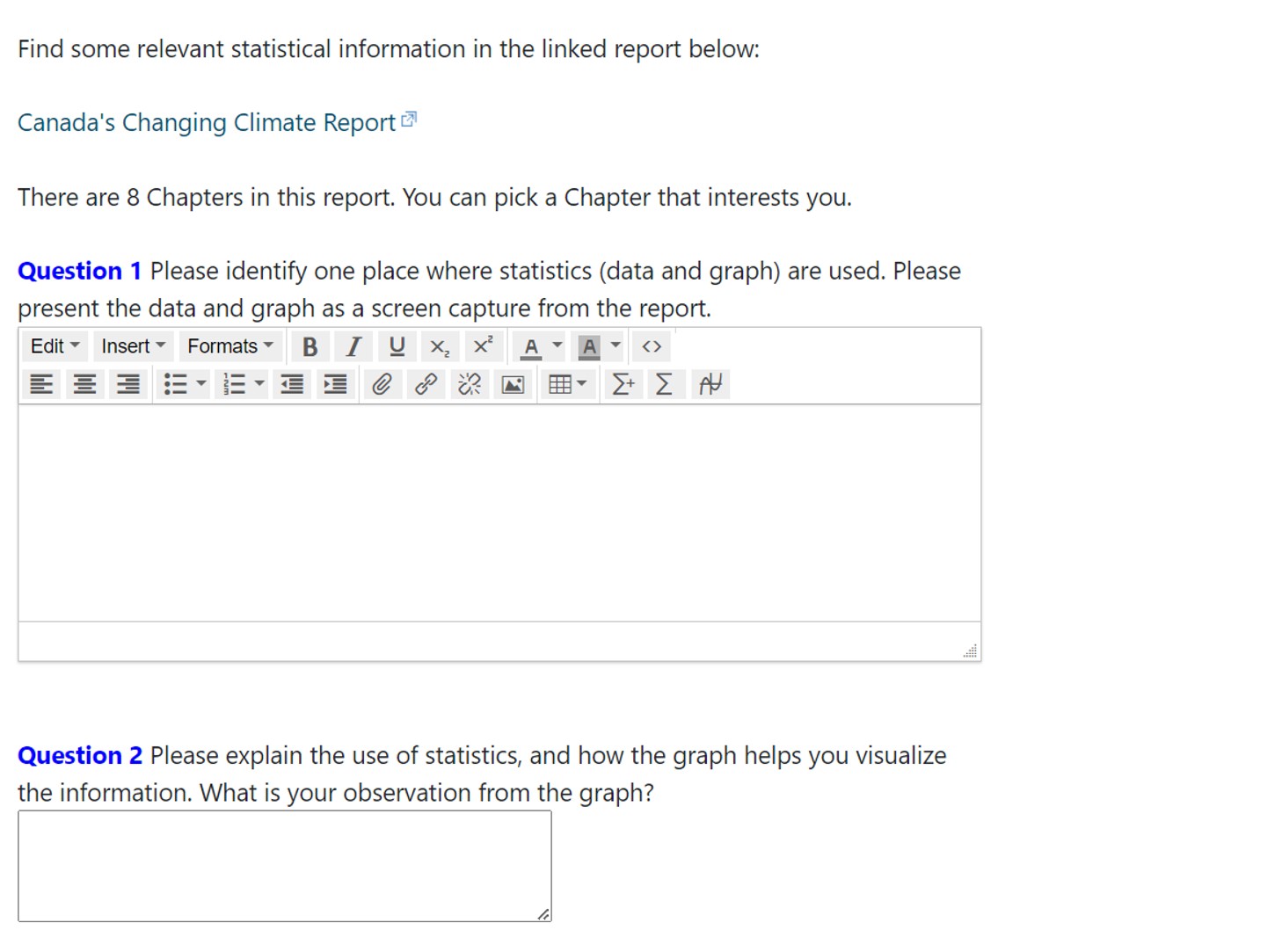Select the insert link icon
The image size is (1282, 952).
pyautogui.click(x=426, y=384)
